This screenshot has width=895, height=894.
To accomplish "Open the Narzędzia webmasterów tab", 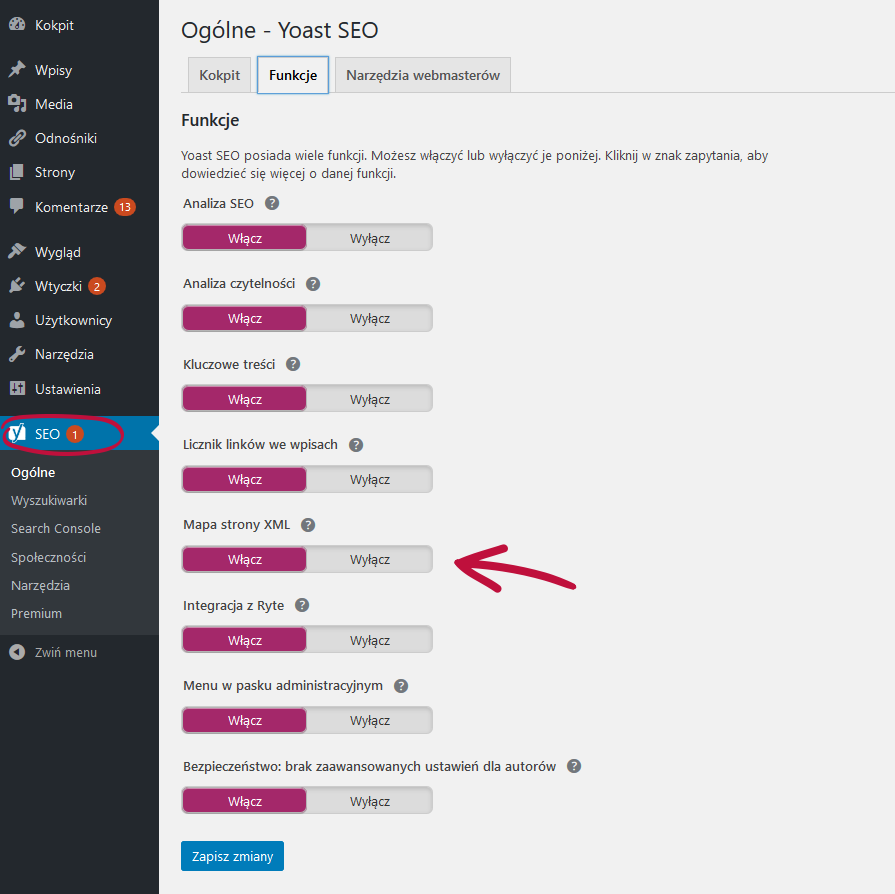I will (423, 75).
